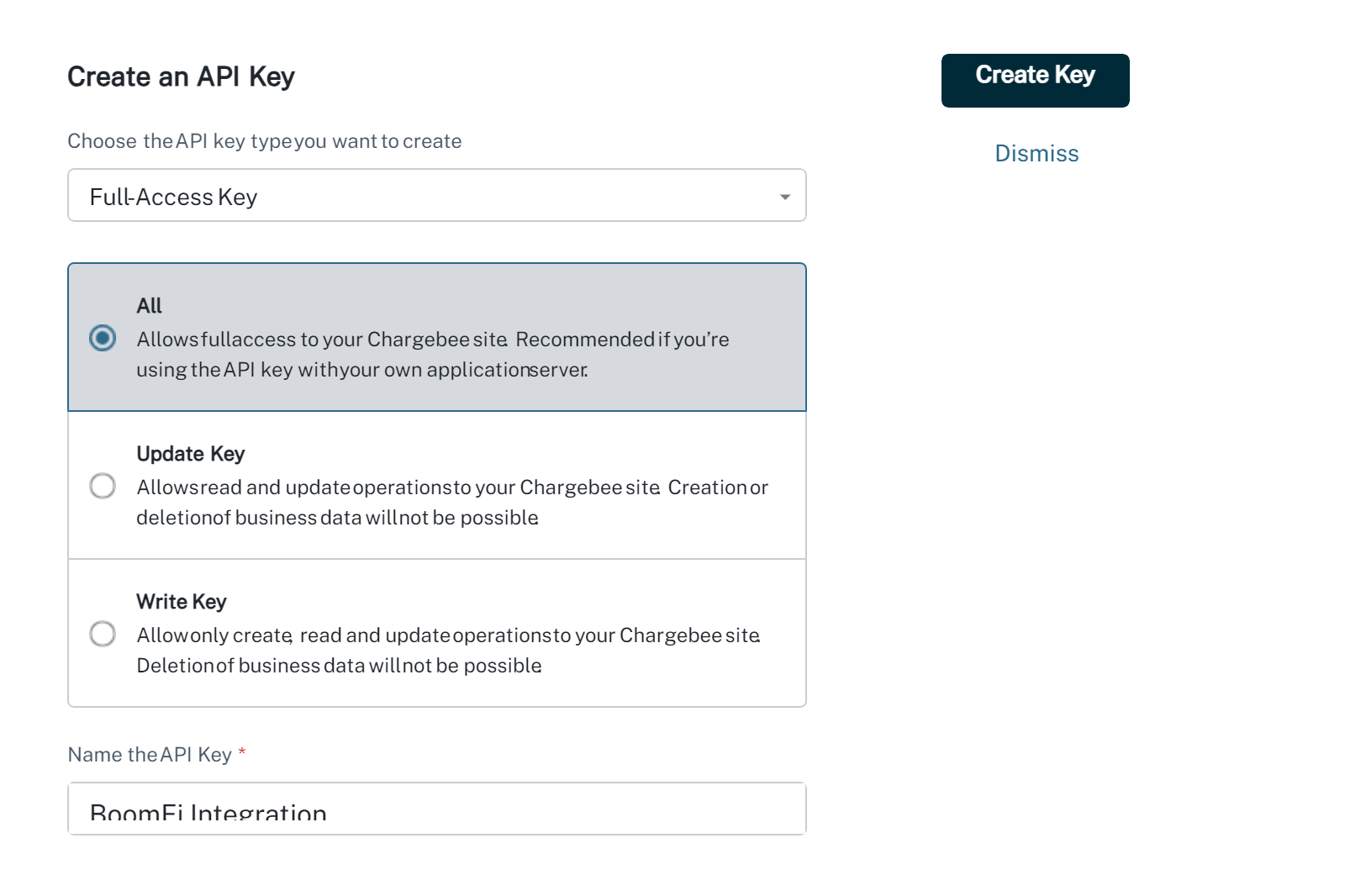1345x896 pixels.
Task: Expand the dropdown using its caret arrow
Action: [784, 197]
